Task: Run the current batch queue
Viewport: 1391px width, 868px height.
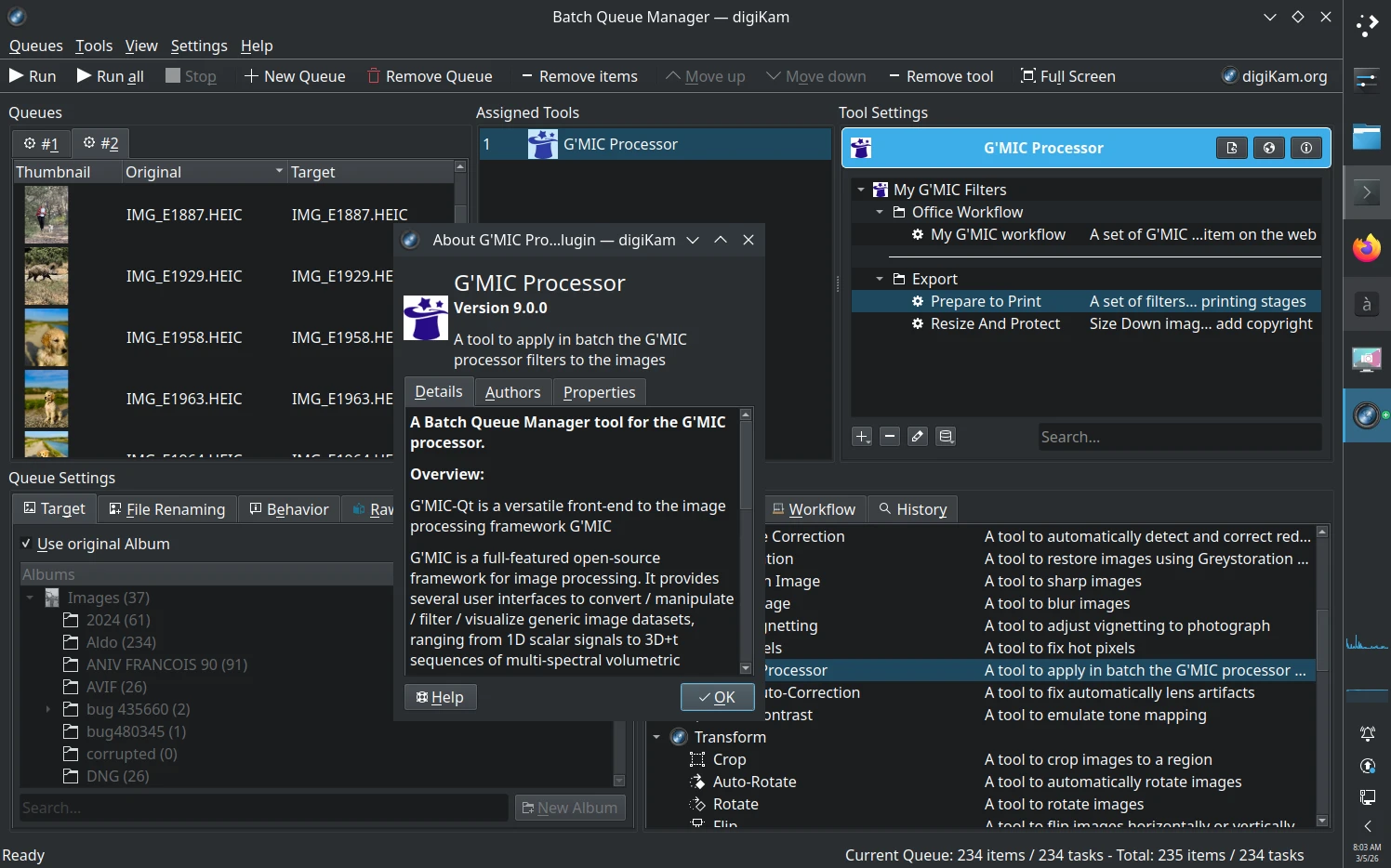Action: (x=33, y=76)
